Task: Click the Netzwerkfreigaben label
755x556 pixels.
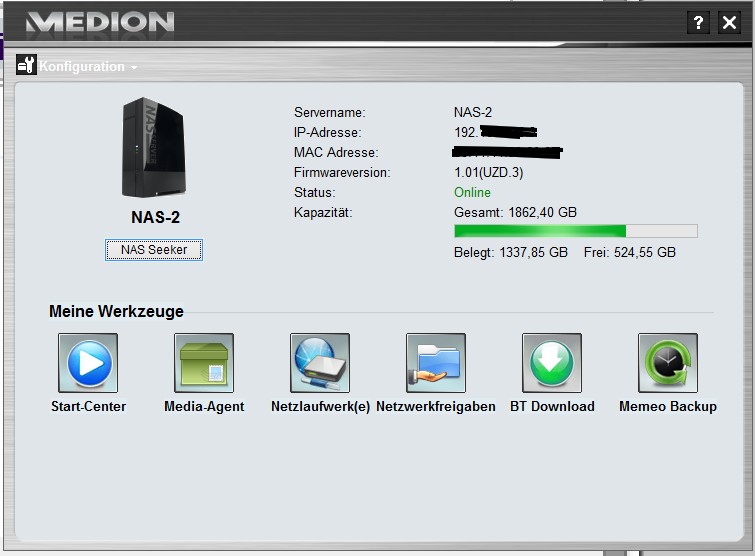Action: (x=436, y=407)
